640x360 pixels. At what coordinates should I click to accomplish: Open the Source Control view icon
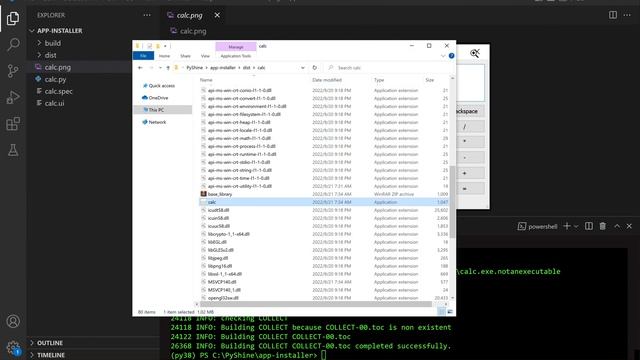point(13,71)
